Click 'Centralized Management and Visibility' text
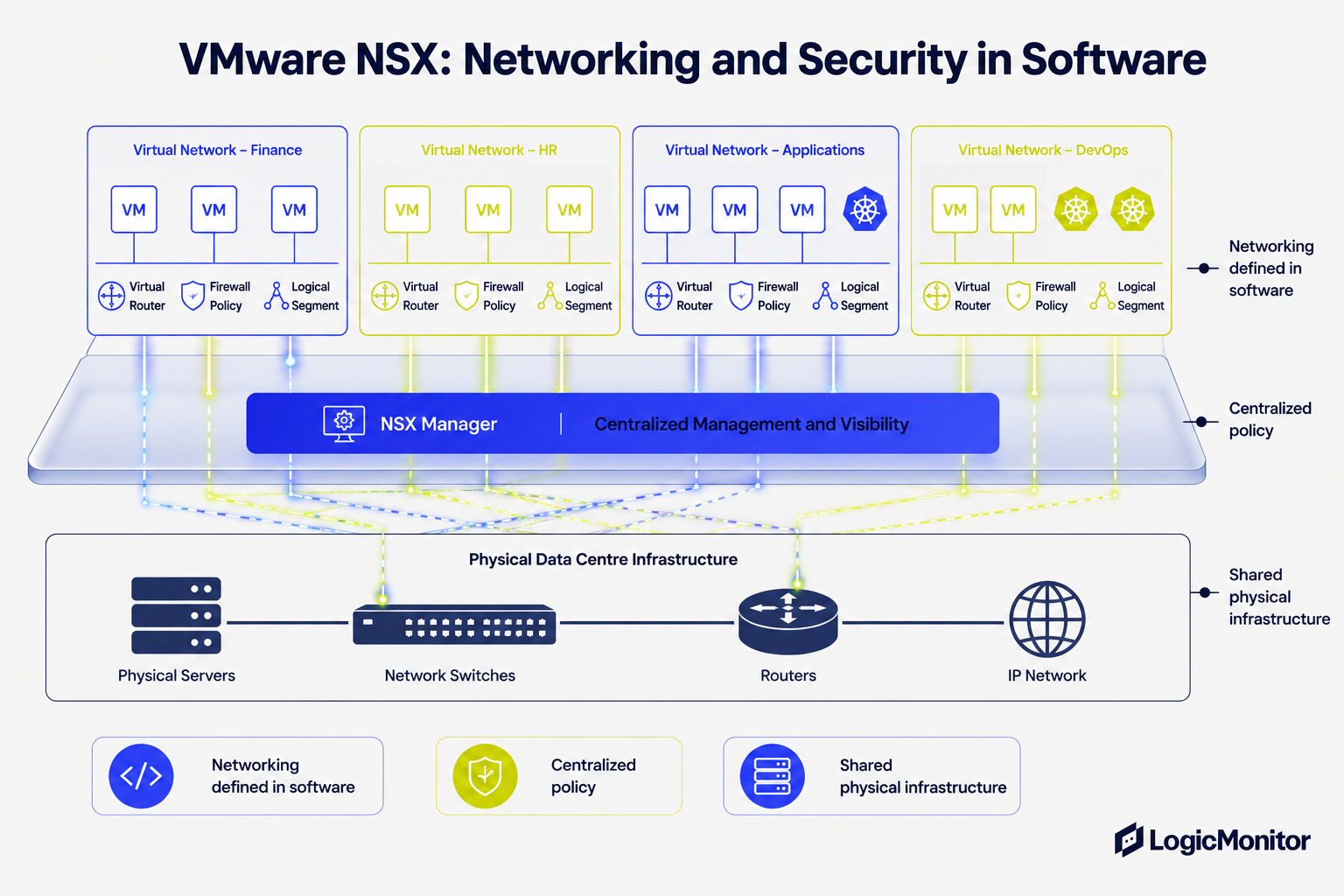The image size is (1344, 896). [x=752, y=423]
